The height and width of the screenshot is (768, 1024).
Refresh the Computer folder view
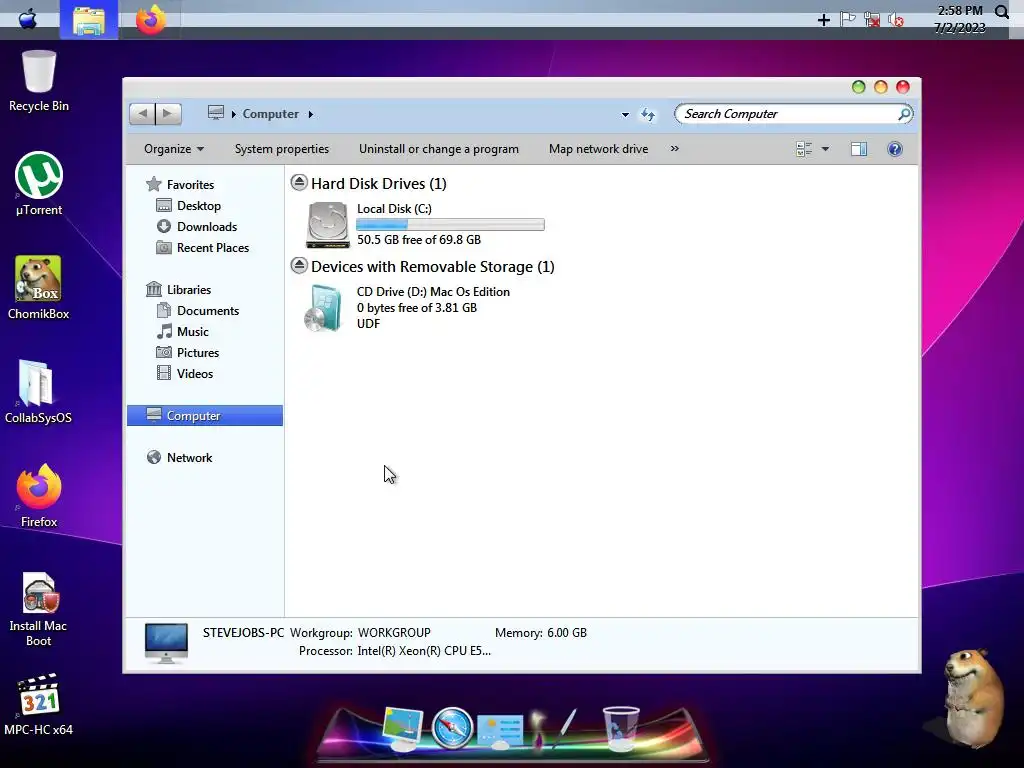click(648, 114)
